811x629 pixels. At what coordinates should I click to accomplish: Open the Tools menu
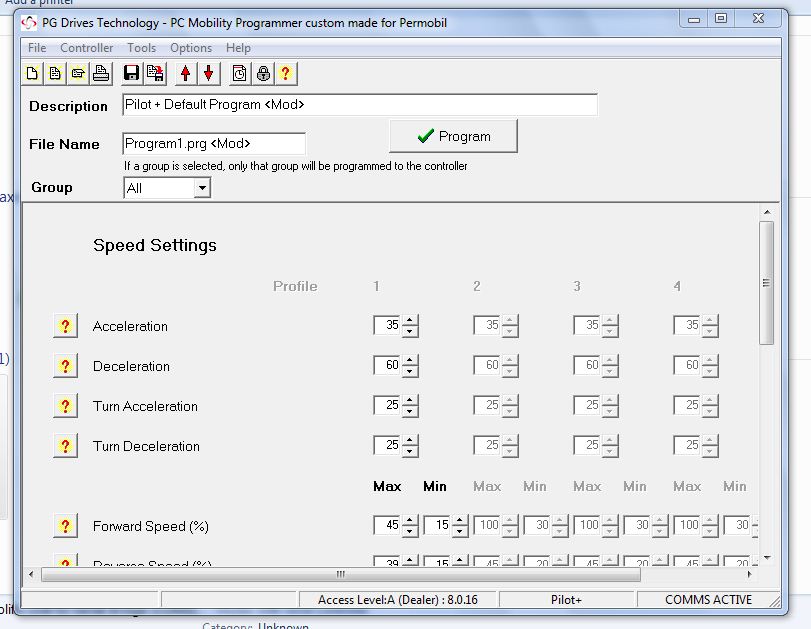pos(141,48)
